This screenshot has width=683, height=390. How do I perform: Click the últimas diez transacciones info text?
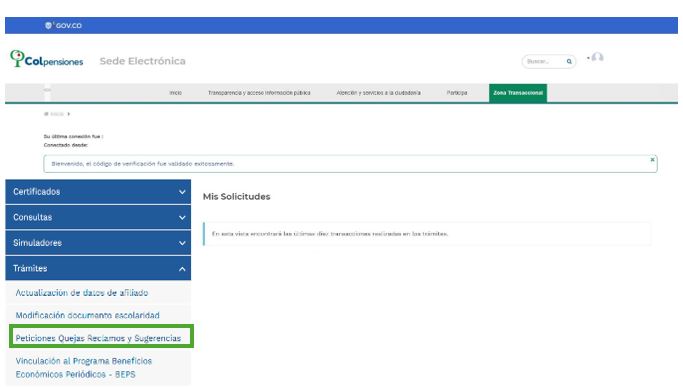pyautogui.click(x=330, y=234)
